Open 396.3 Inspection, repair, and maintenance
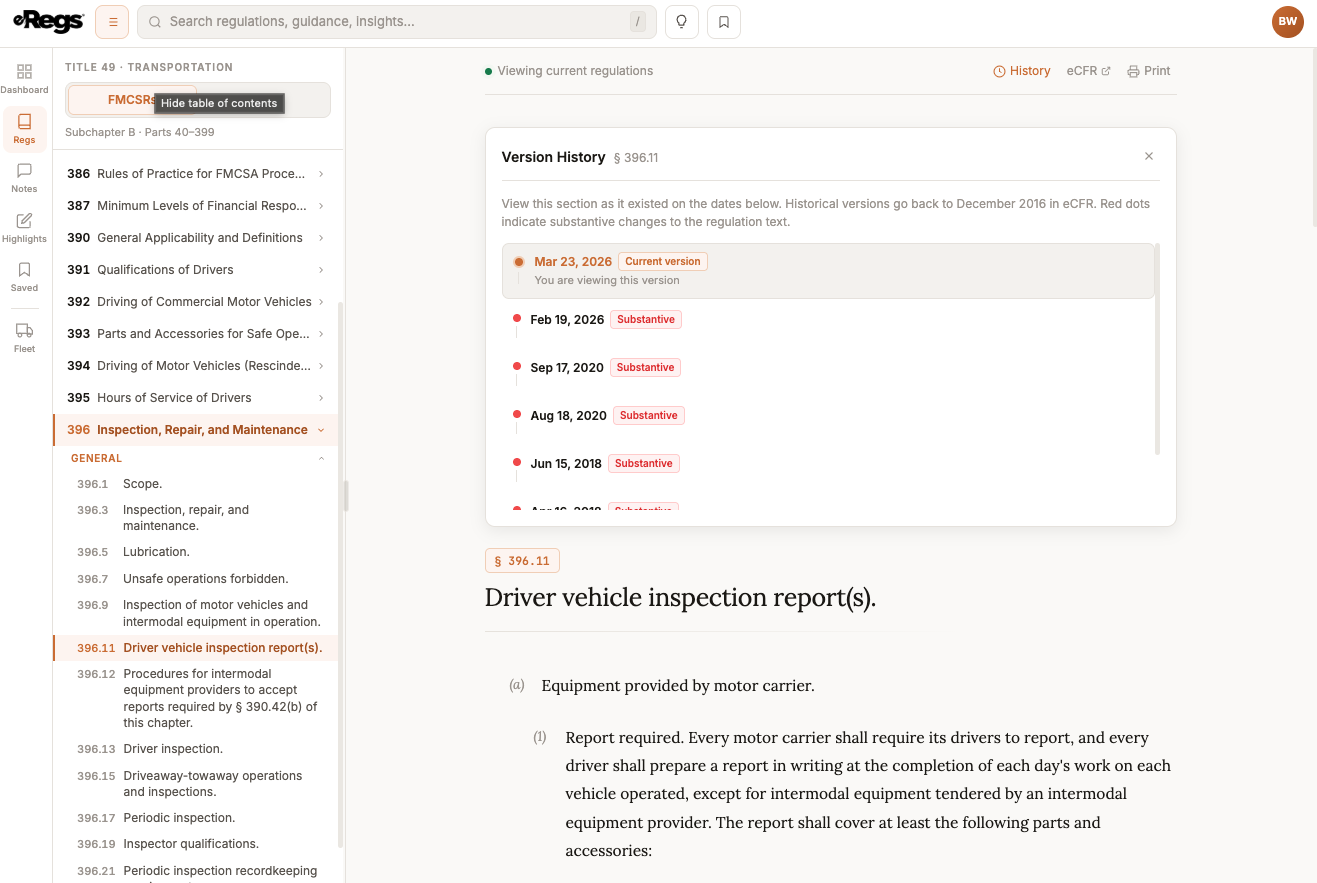1317x883 pixels. [196, 518]
